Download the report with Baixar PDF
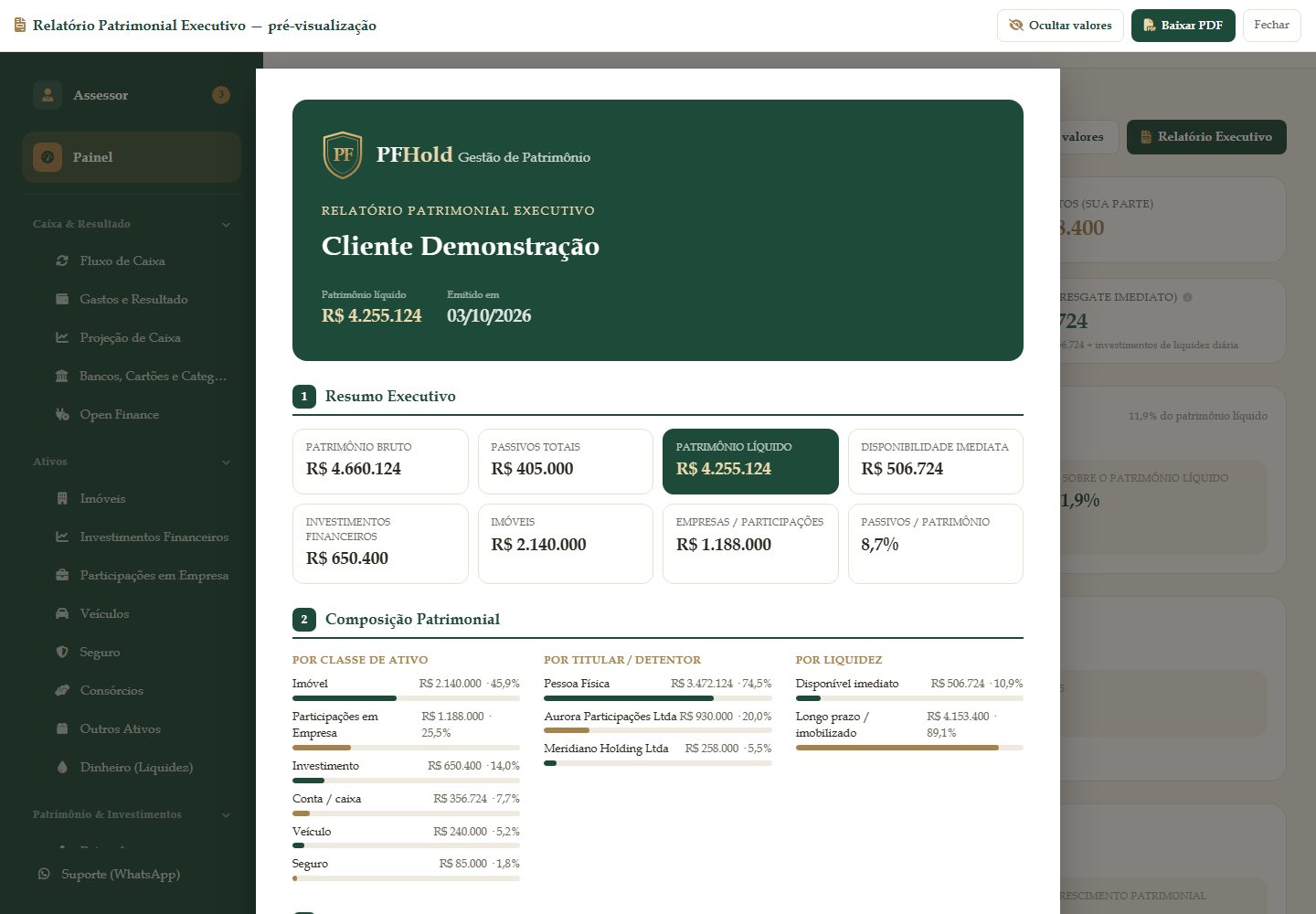The width and height of the screenshot is (1316, 914). [x=1183, y=26]
